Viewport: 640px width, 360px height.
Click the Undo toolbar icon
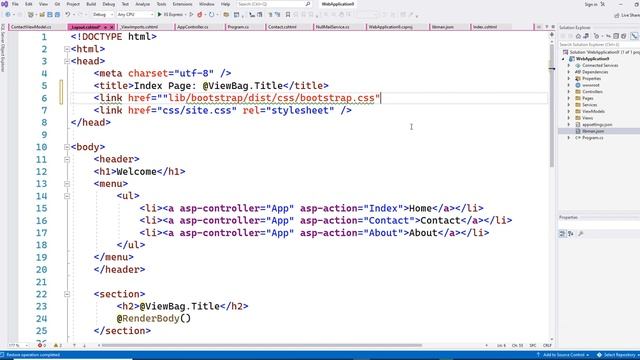67,14
